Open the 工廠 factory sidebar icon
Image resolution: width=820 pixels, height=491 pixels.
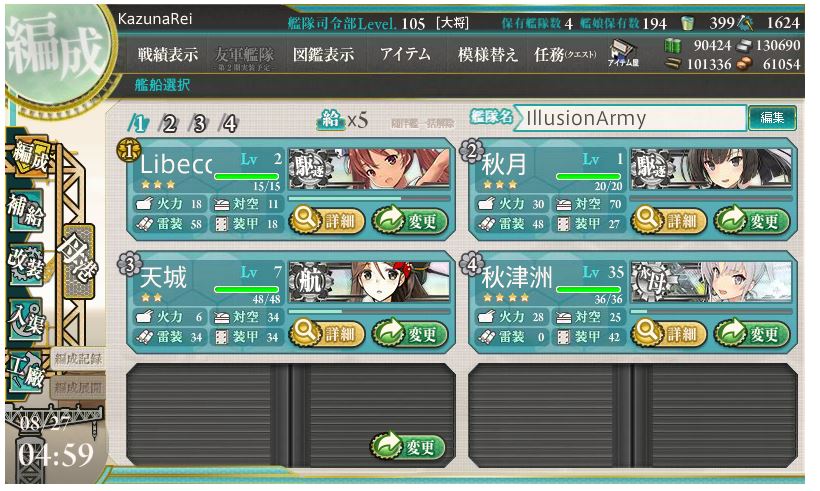tap(25, 372)
